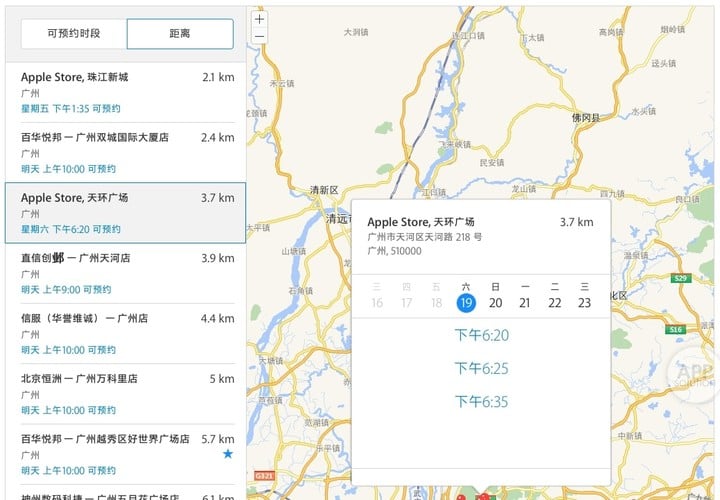Click 明天 上午9:00 可预约 link
This screenshot has height=500, width=720.
tap(66, 290)
